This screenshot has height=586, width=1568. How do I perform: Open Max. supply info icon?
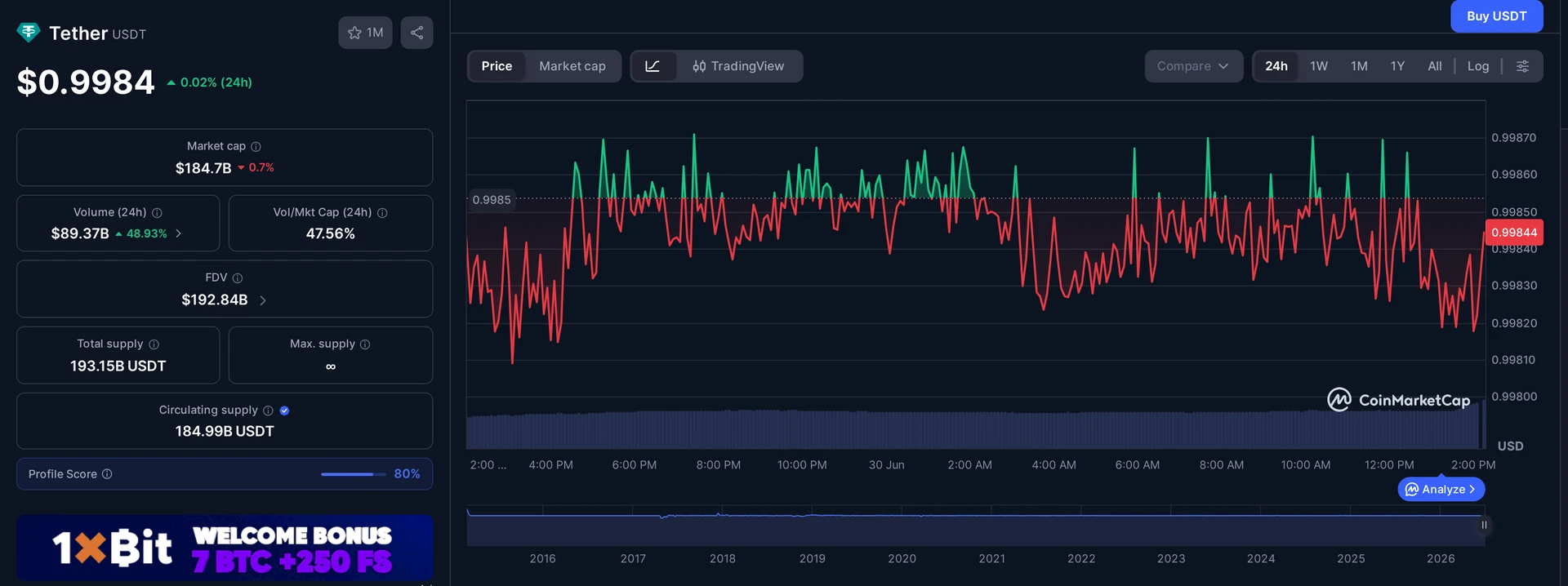[x=365, y=344]
